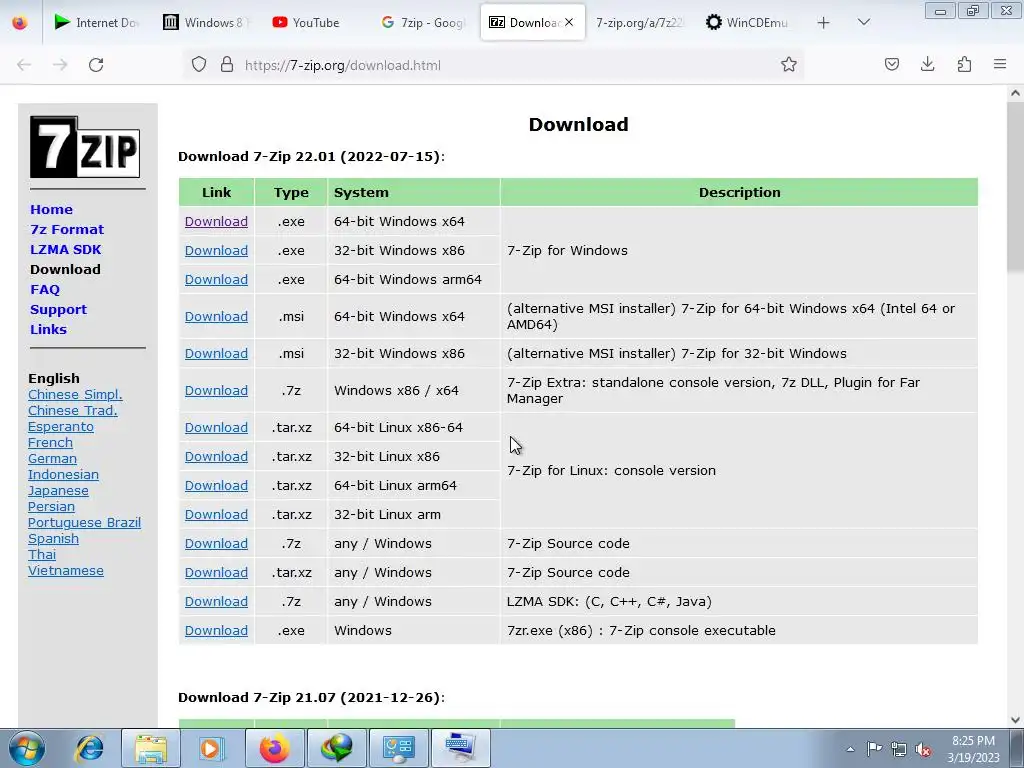Open the FAQ sidebar link
Screen dimensions: 1024x768
(x=45, y=289)
